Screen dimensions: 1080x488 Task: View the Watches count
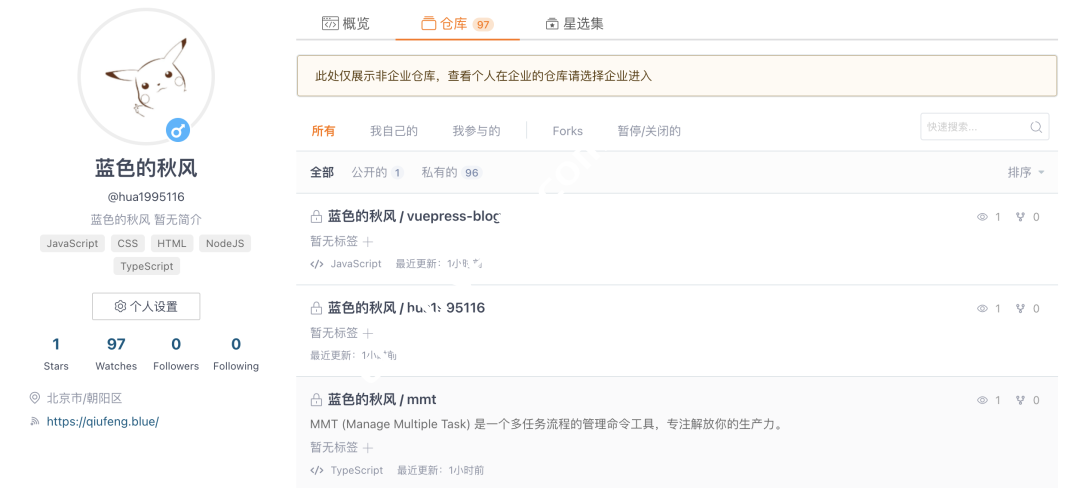(x=116, y=354)
